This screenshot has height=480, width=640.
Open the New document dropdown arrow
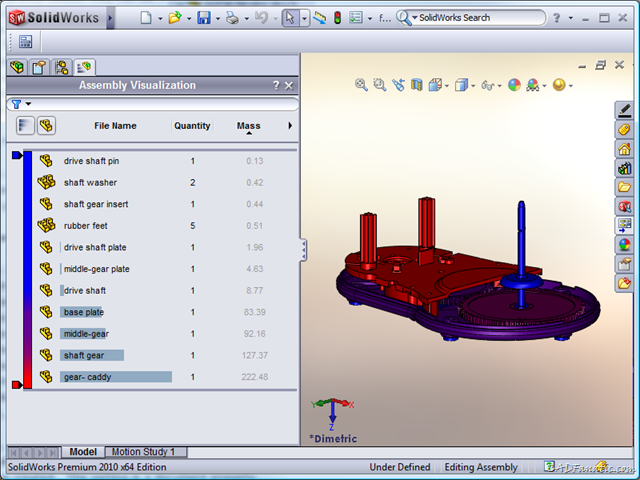[x=160, y=18]
